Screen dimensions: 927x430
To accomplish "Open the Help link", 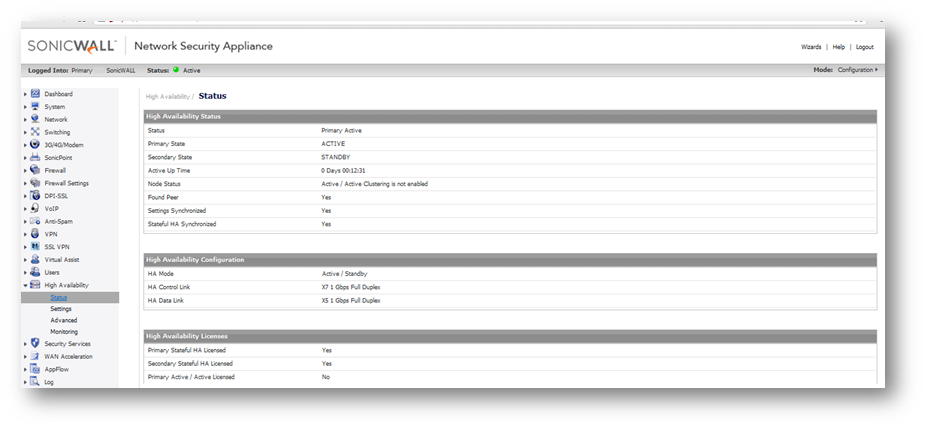I will pos(838,47).
